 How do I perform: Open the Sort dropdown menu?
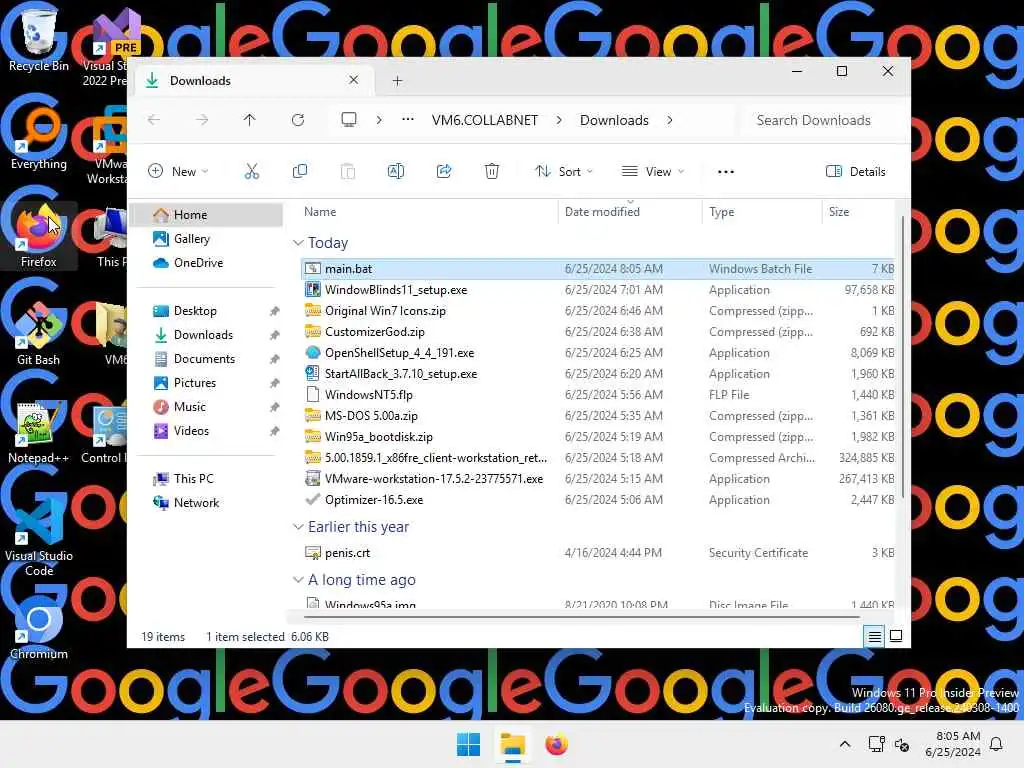tap(564, 172)
